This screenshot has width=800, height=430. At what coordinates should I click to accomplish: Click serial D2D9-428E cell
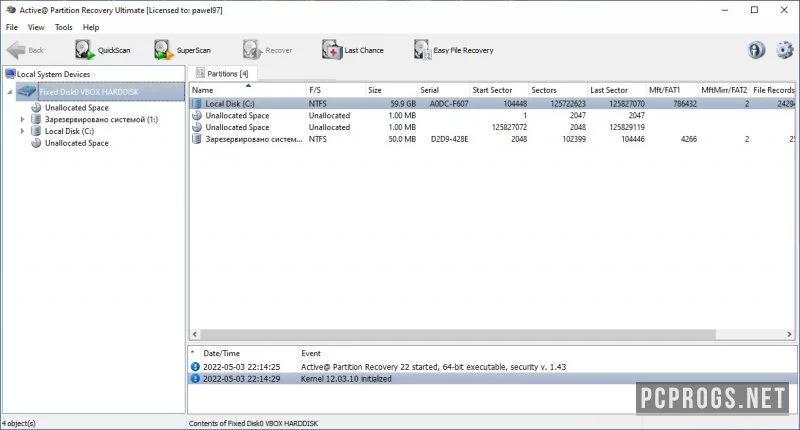449,139
